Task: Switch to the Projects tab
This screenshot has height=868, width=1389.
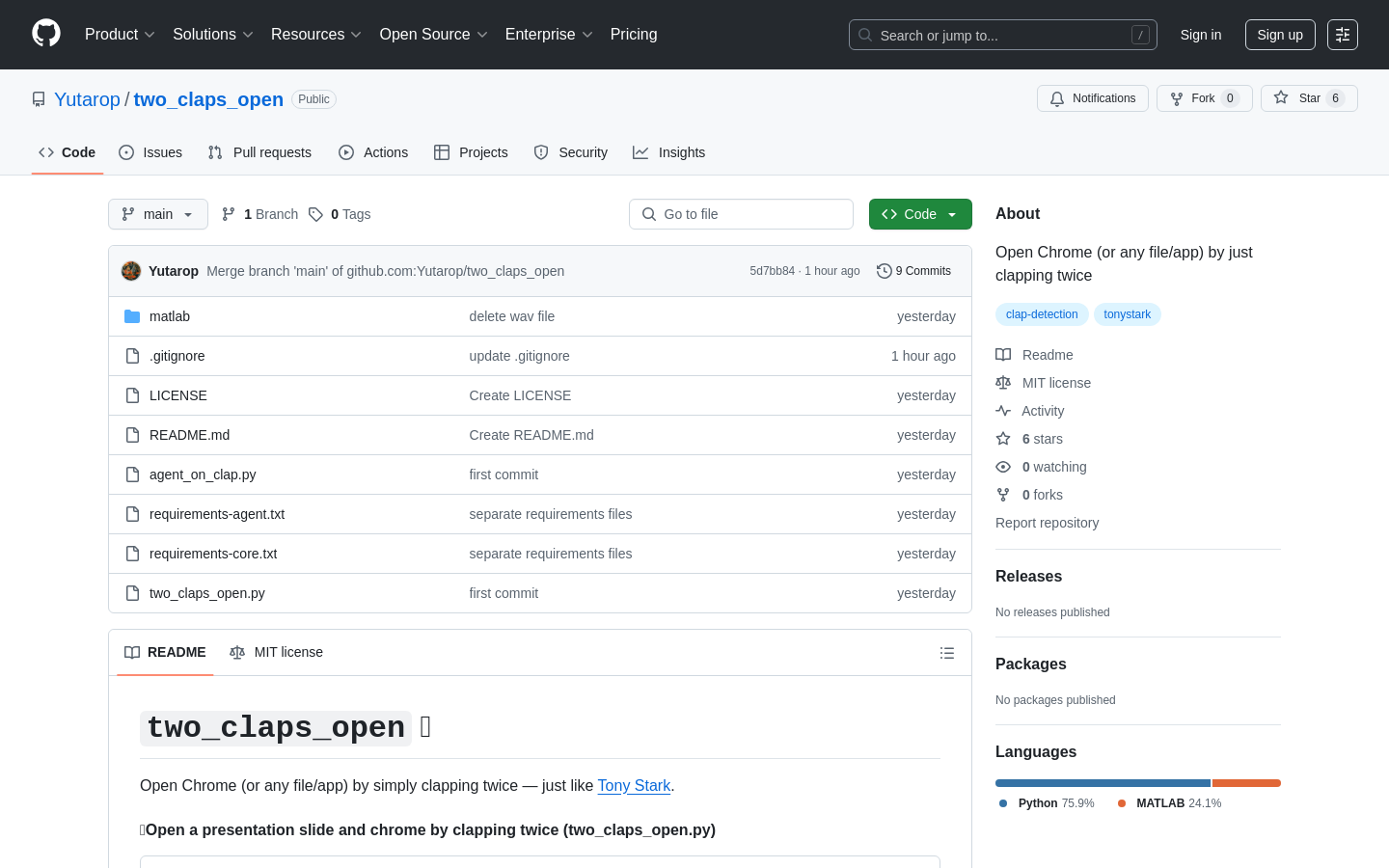Action: tap(471, 152)
